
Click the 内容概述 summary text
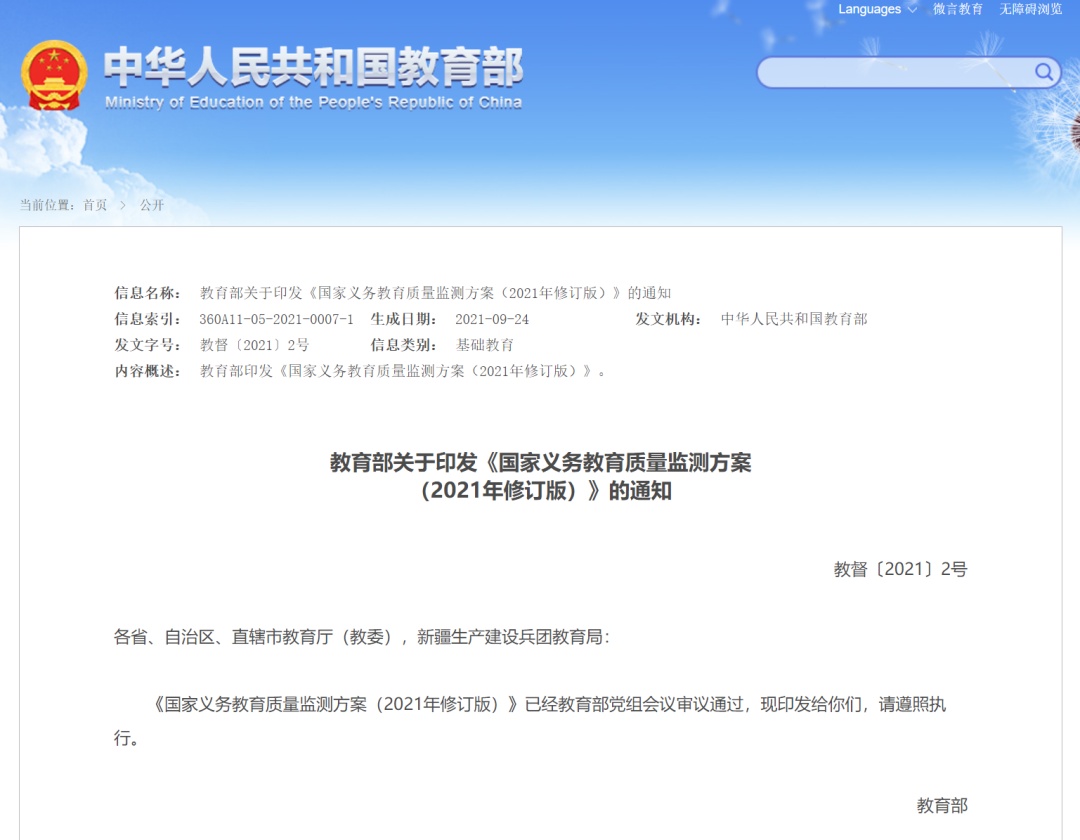(x=403, y=371)
